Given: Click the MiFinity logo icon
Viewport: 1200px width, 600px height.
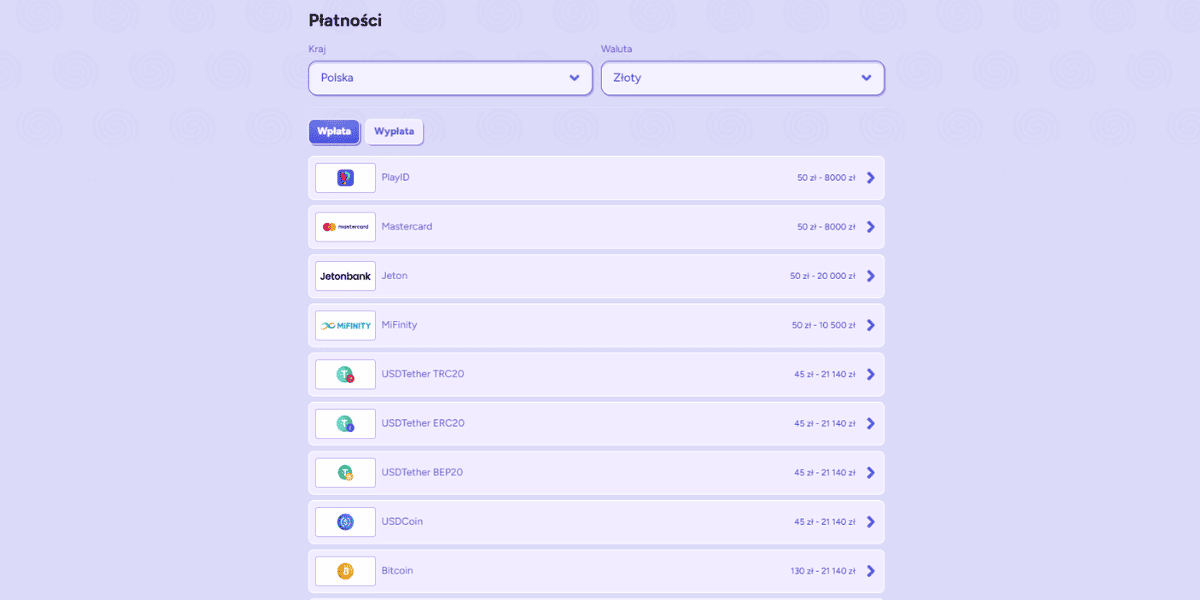Looking at the screenshot, I should click(345, 325).
